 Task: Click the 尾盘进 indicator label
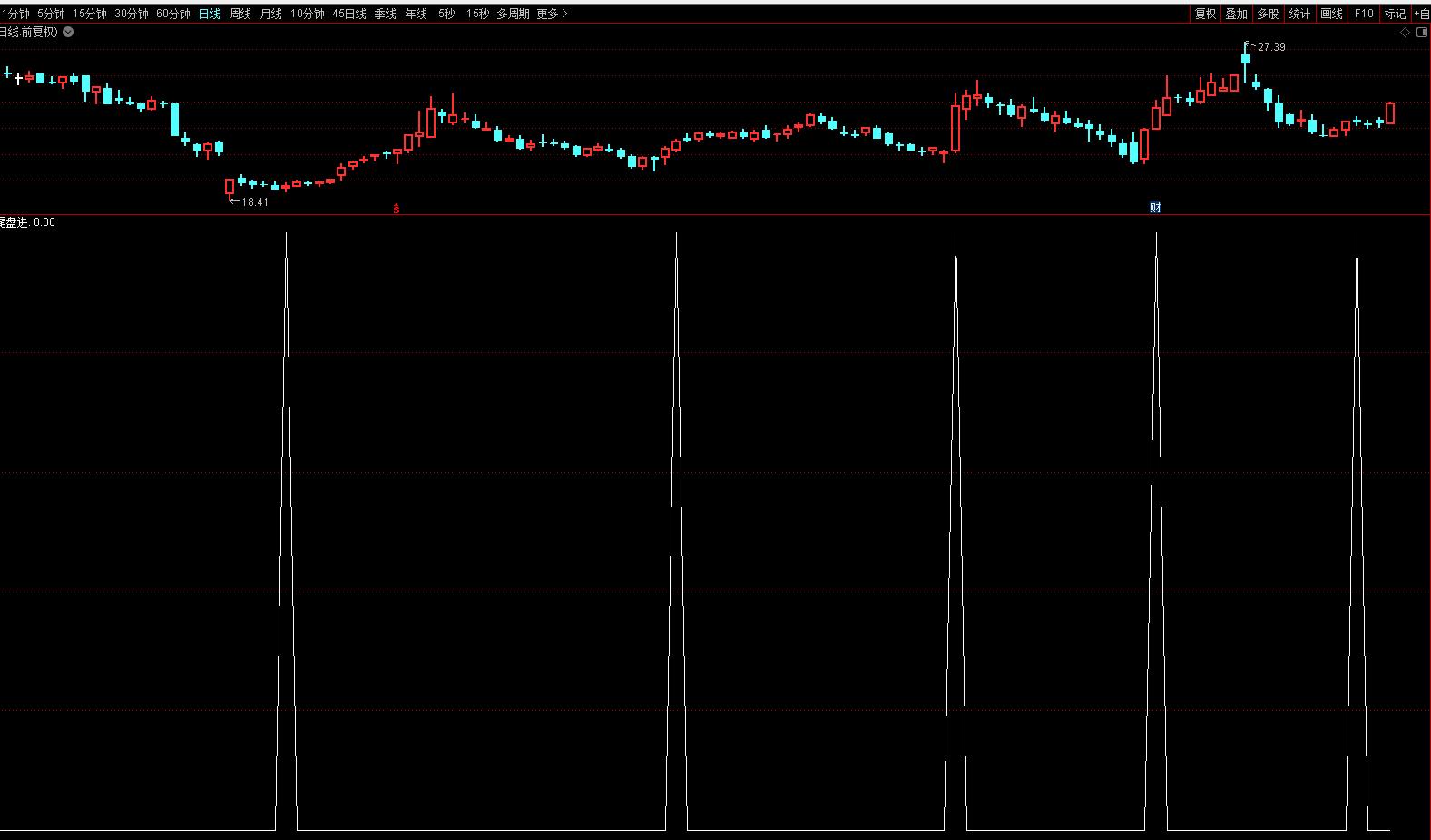(x=15, y=222)
